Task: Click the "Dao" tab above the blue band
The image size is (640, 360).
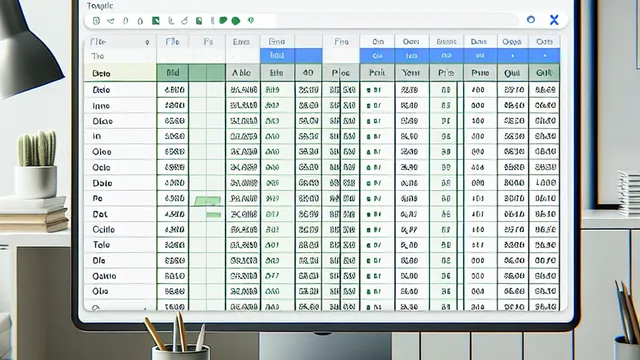Action: point(479,42)
